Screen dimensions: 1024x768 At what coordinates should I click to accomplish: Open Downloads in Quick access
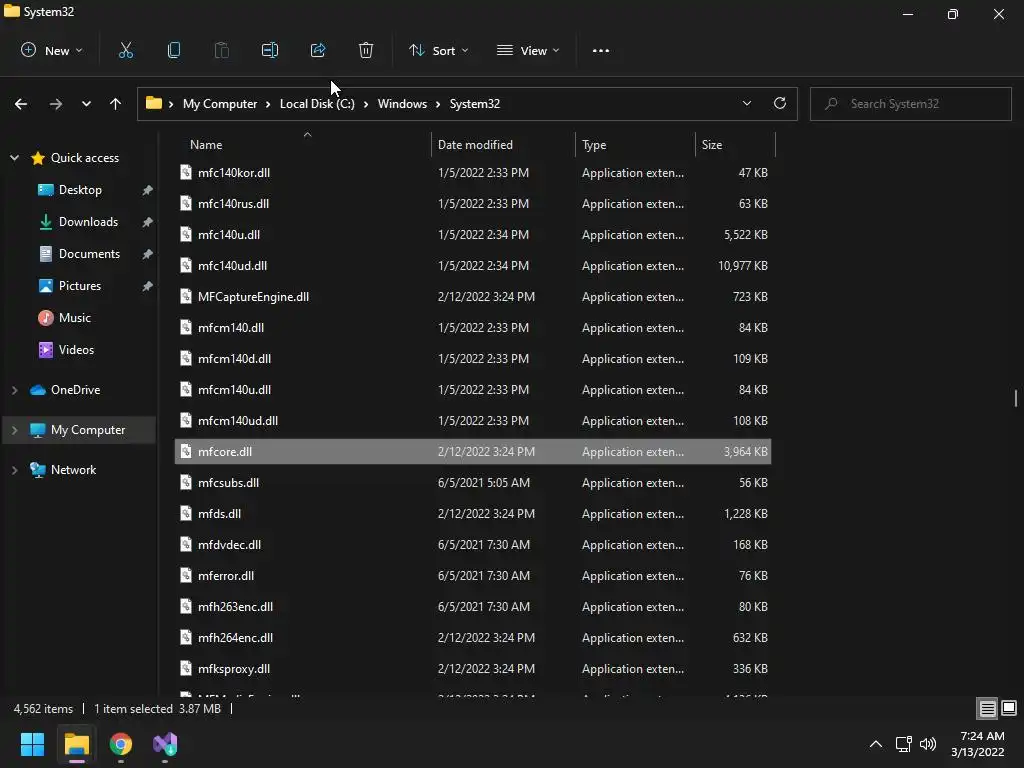[88, 222]
